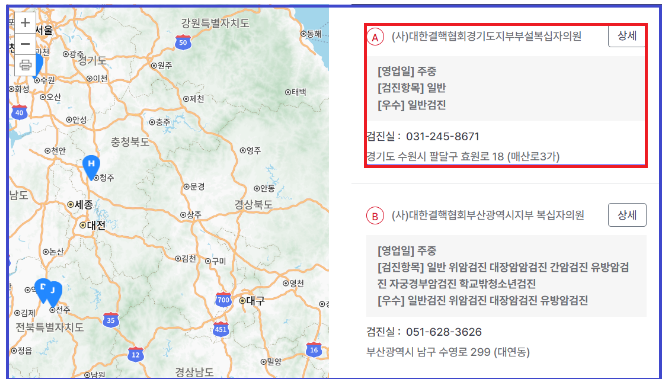Print the map using printer icon
The image size is (664, 383).
25,65
